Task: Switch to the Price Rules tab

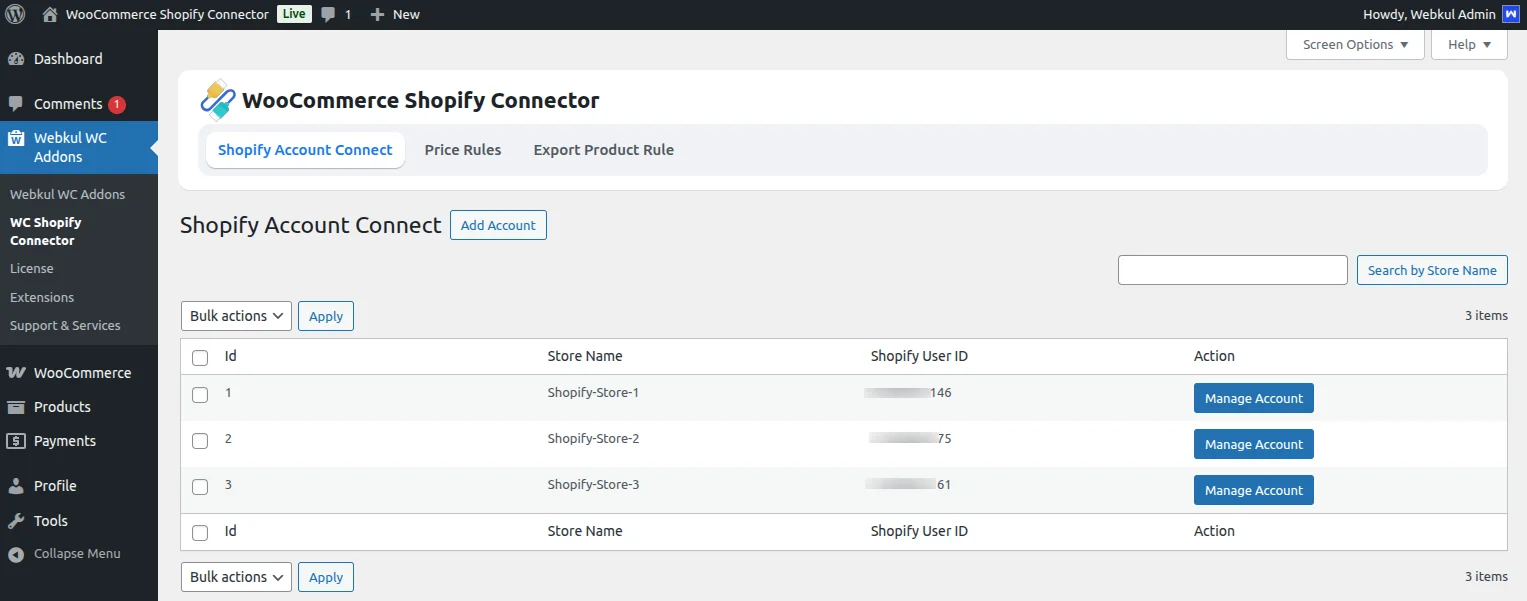Action: (463, 150)
